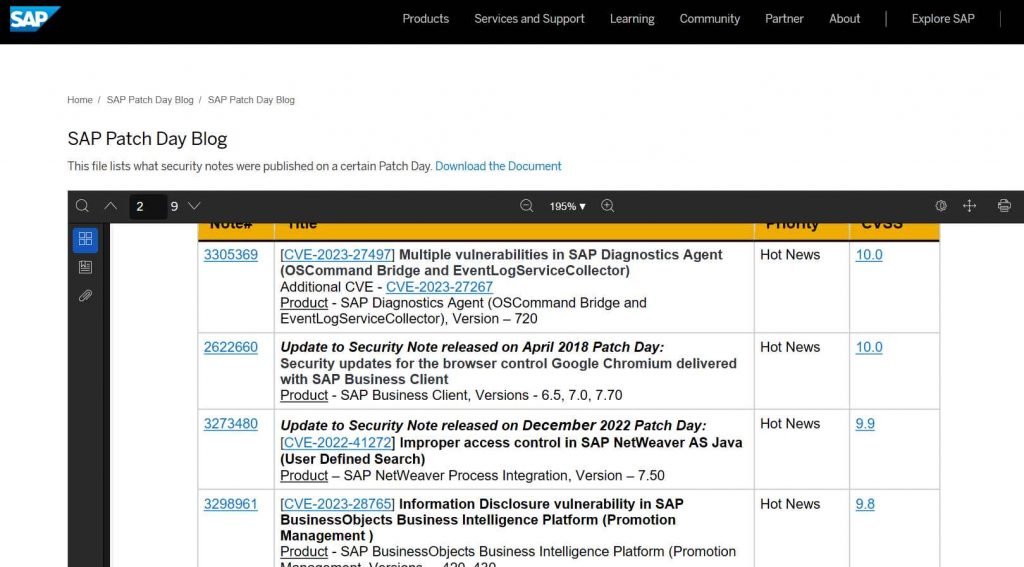The height and width of the screenshot is (567, 1024).
Task: Go to Home breadcrumb
Action: click(80, 100)
